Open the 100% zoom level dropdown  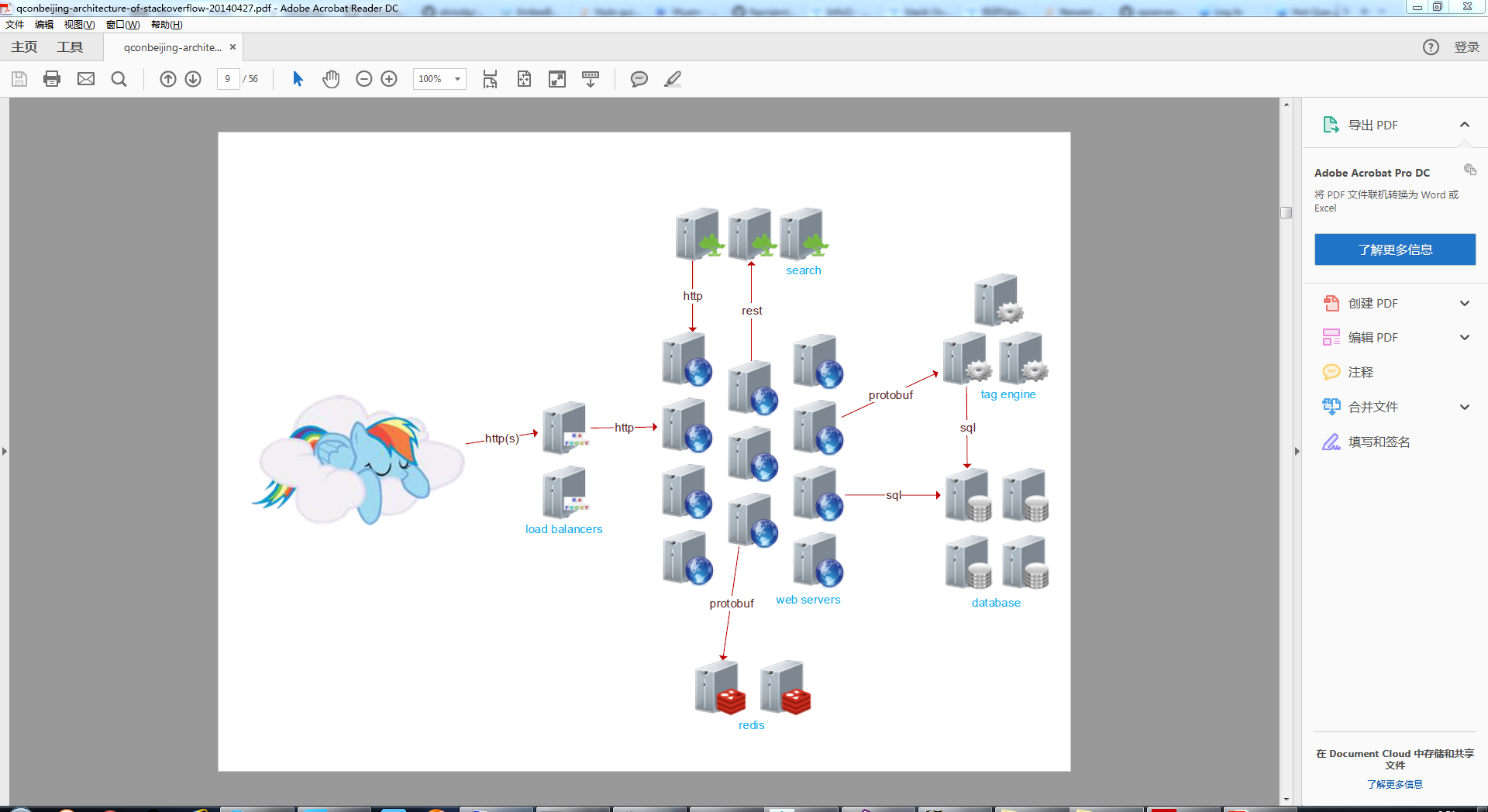click(457, 79)
